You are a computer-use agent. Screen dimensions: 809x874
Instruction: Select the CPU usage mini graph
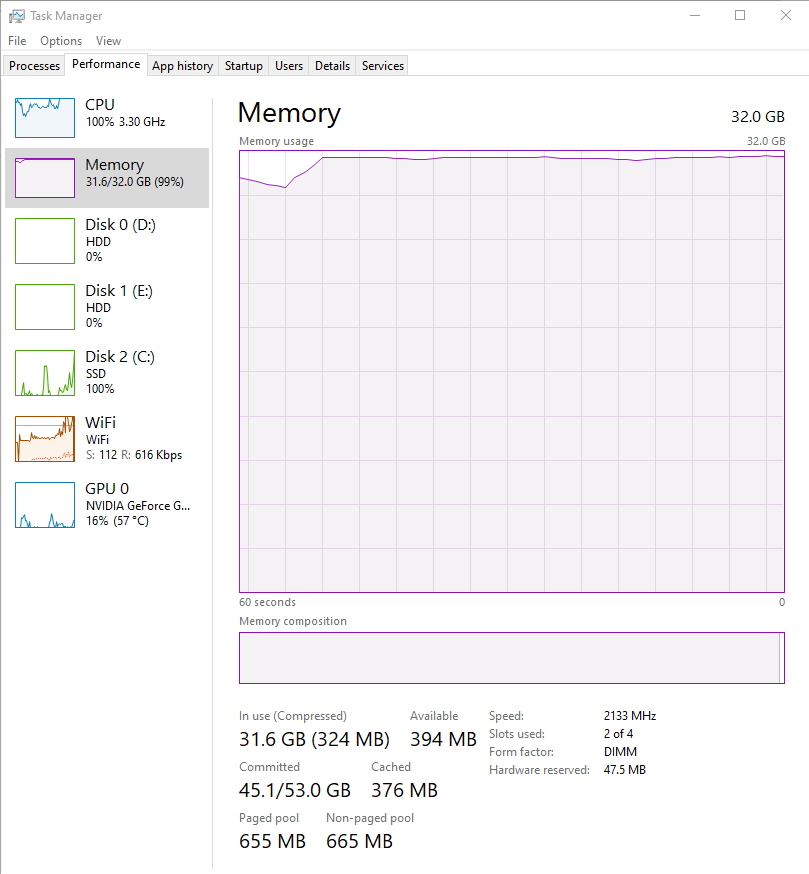(x=45, y=118)
